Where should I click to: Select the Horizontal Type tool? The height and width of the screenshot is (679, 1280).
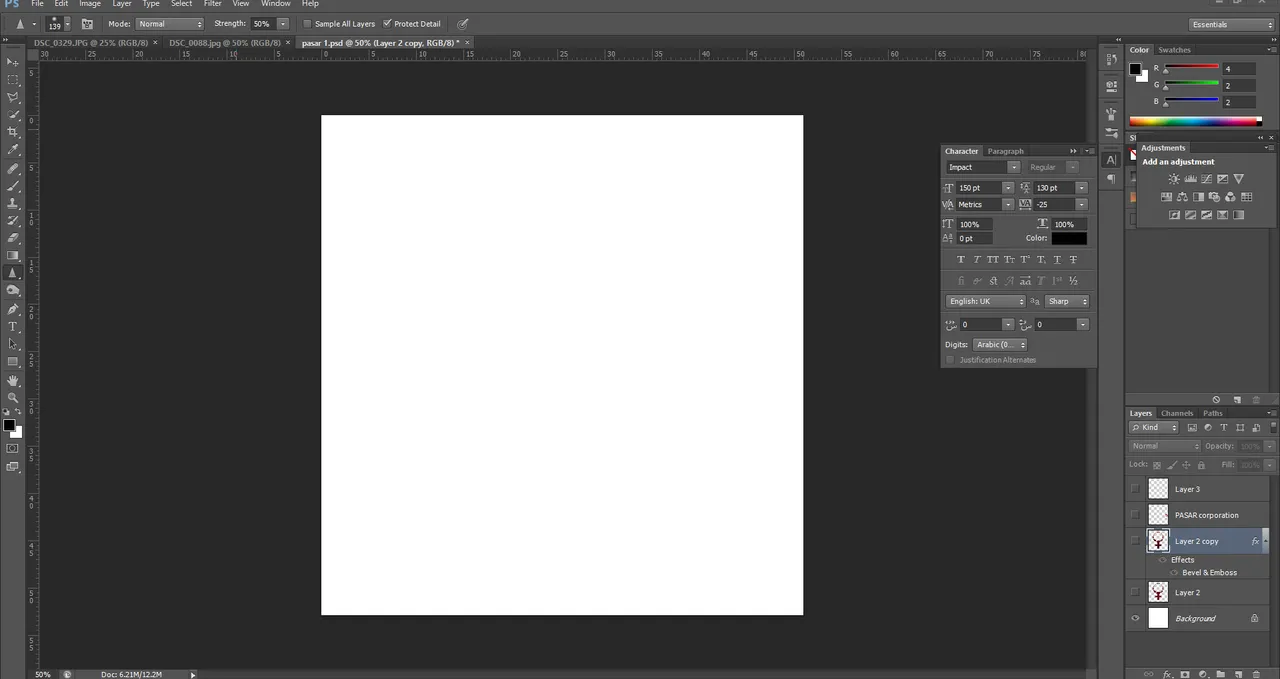(13, 327)
